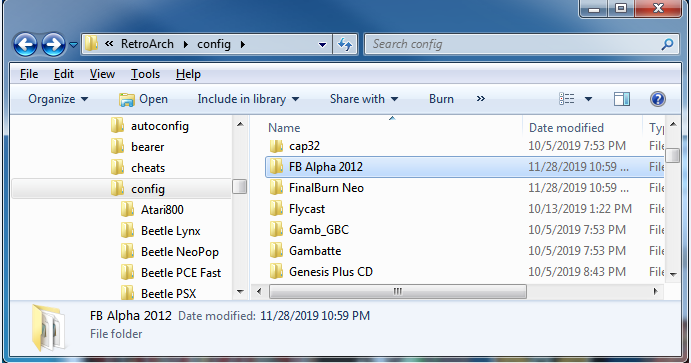Refresh the config folder view
This screenshot has width=691, height=363.
345,44
